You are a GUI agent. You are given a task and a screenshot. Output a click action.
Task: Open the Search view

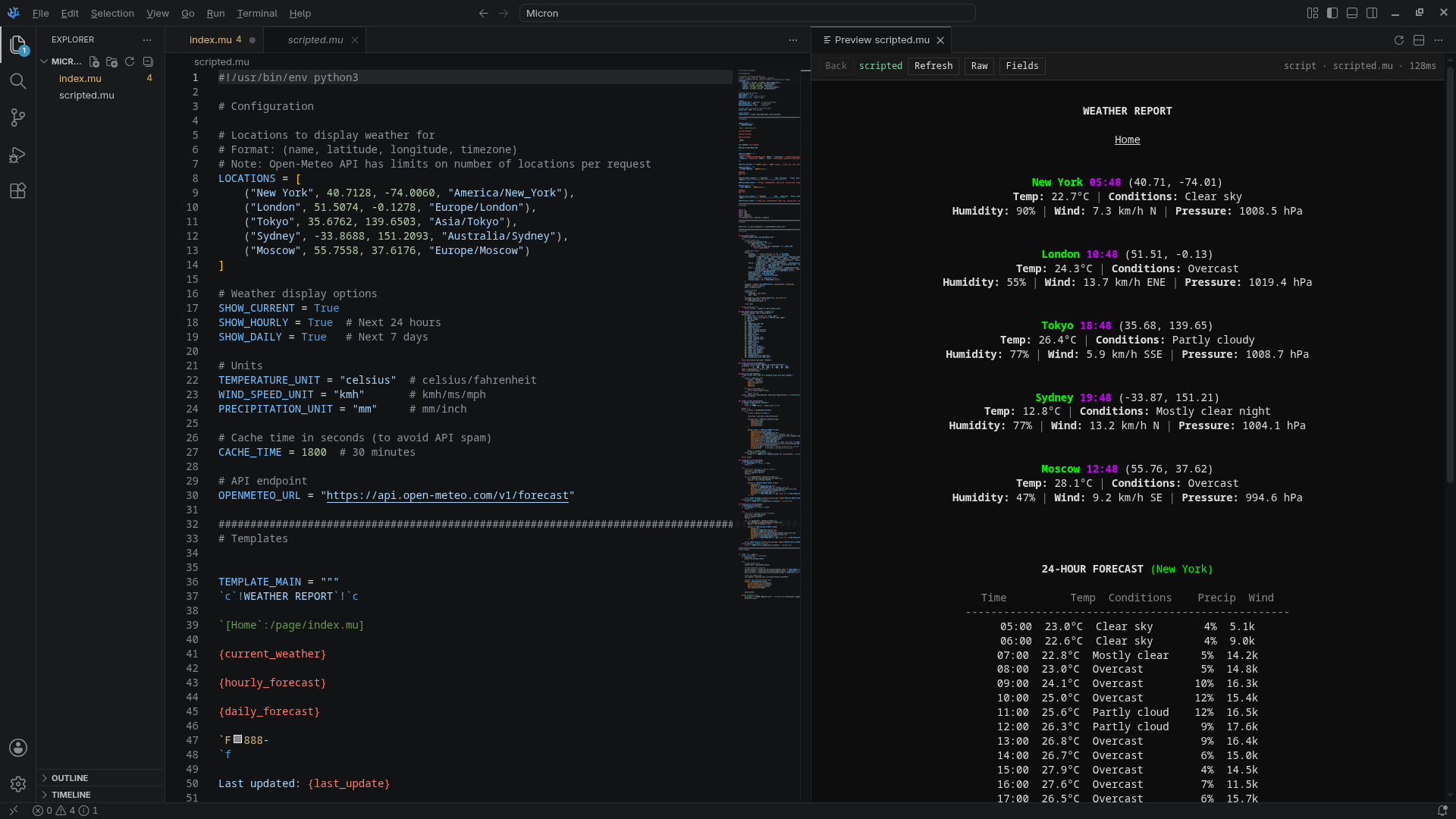pos(18,81)
